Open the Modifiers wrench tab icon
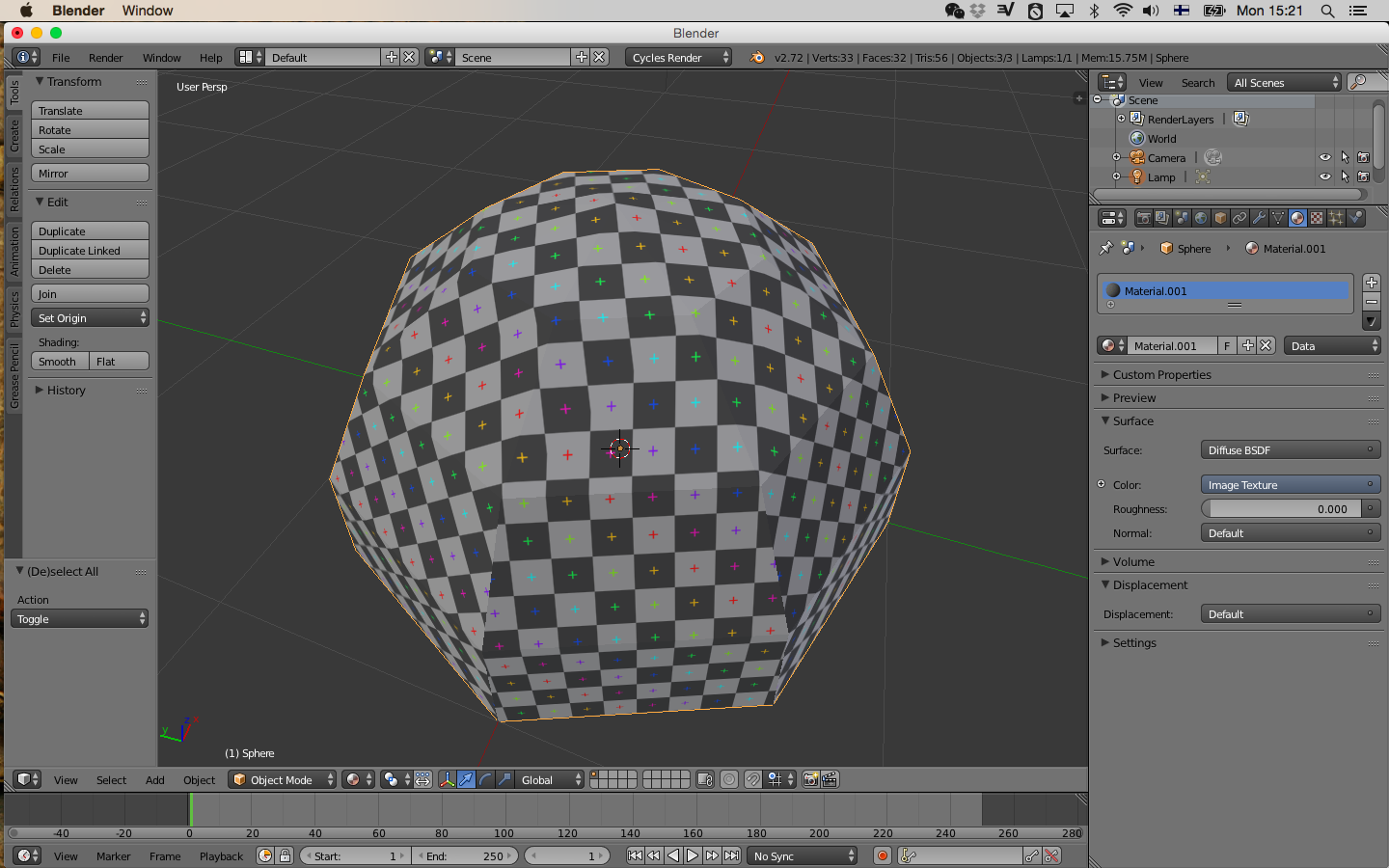1389x868 pixels. point(1259,218)
